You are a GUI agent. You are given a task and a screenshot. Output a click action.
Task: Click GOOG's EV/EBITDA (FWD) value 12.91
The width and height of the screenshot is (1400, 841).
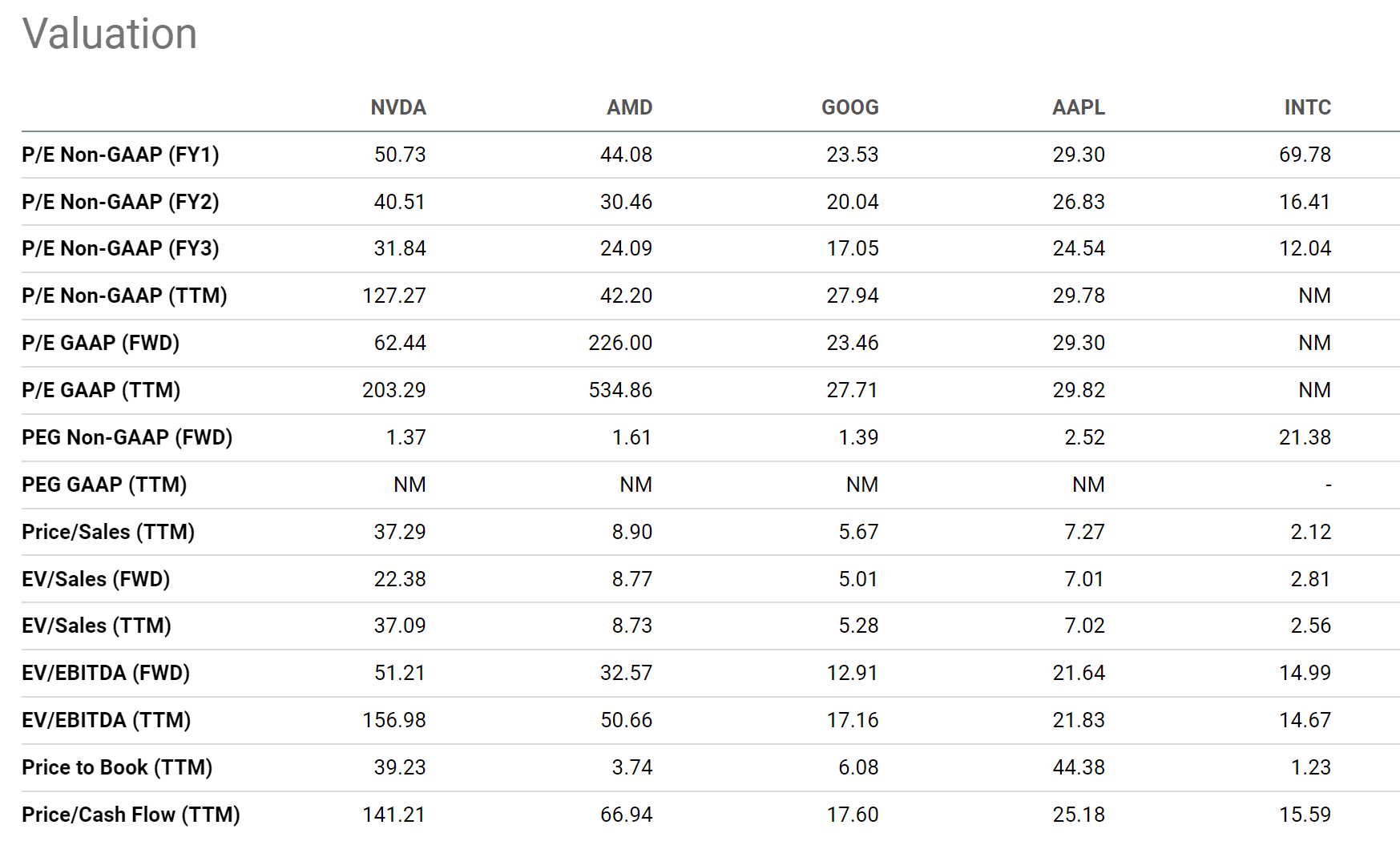852,673
